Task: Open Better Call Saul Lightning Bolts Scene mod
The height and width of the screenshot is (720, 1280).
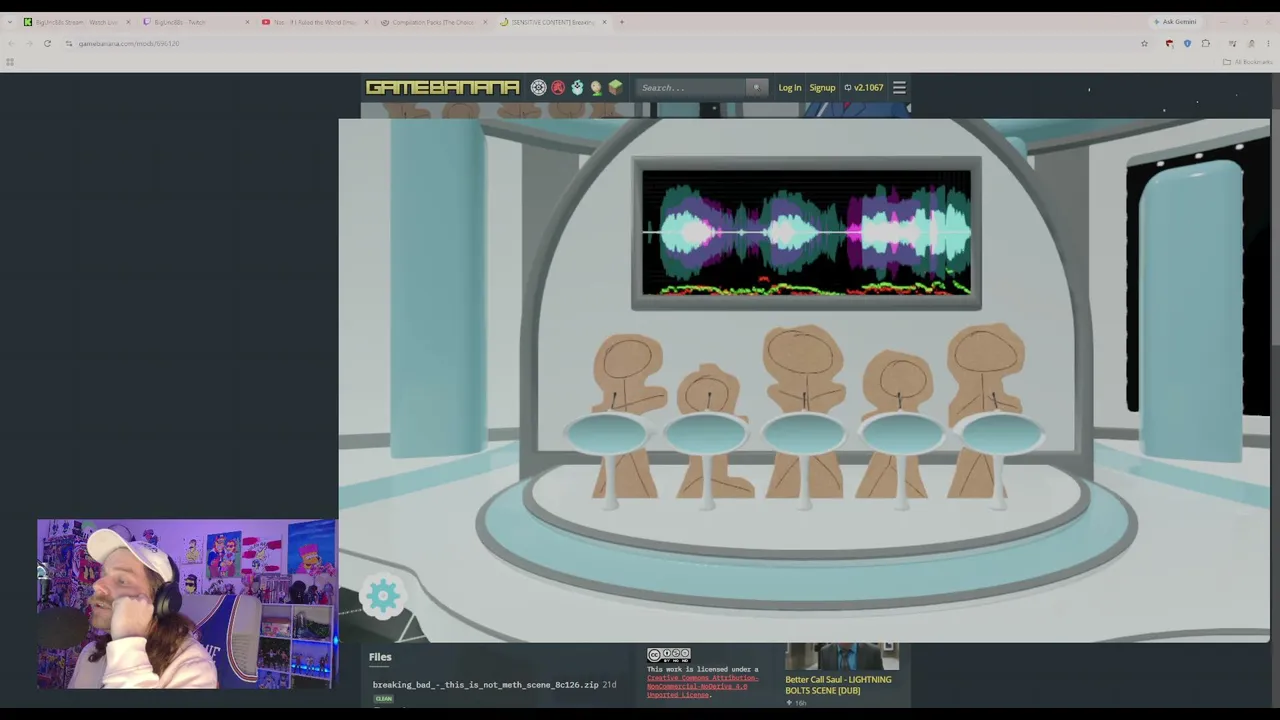Action: (x=838, y=685)
